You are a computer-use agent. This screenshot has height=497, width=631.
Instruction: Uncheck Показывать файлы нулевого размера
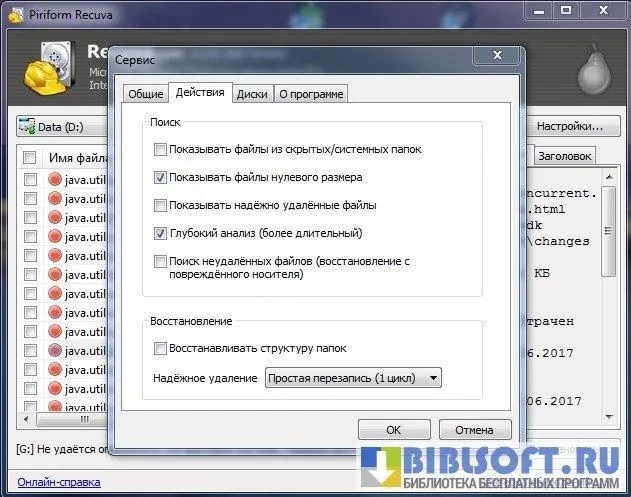tap(161, 177)
